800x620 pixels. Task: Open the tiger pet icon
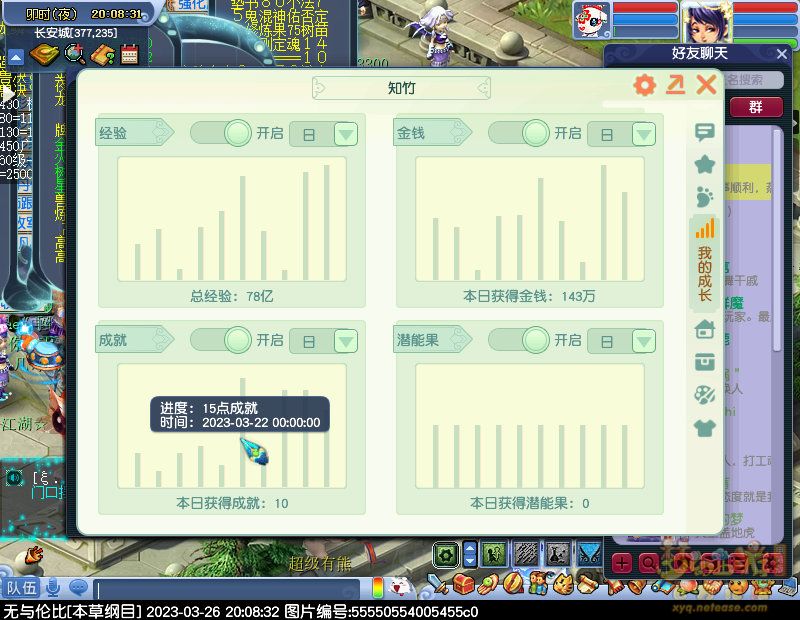click(562, 584)
